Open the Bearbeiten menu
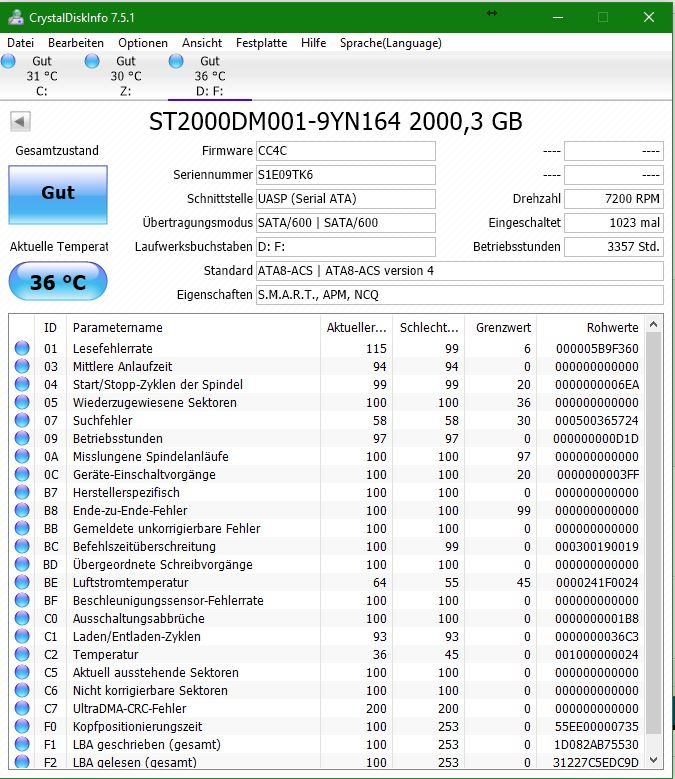The image size is (675, 779). point(75,43)
